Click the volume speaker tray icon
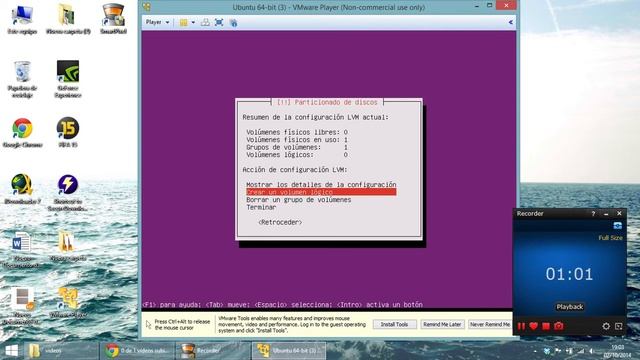 click(591, 351)
